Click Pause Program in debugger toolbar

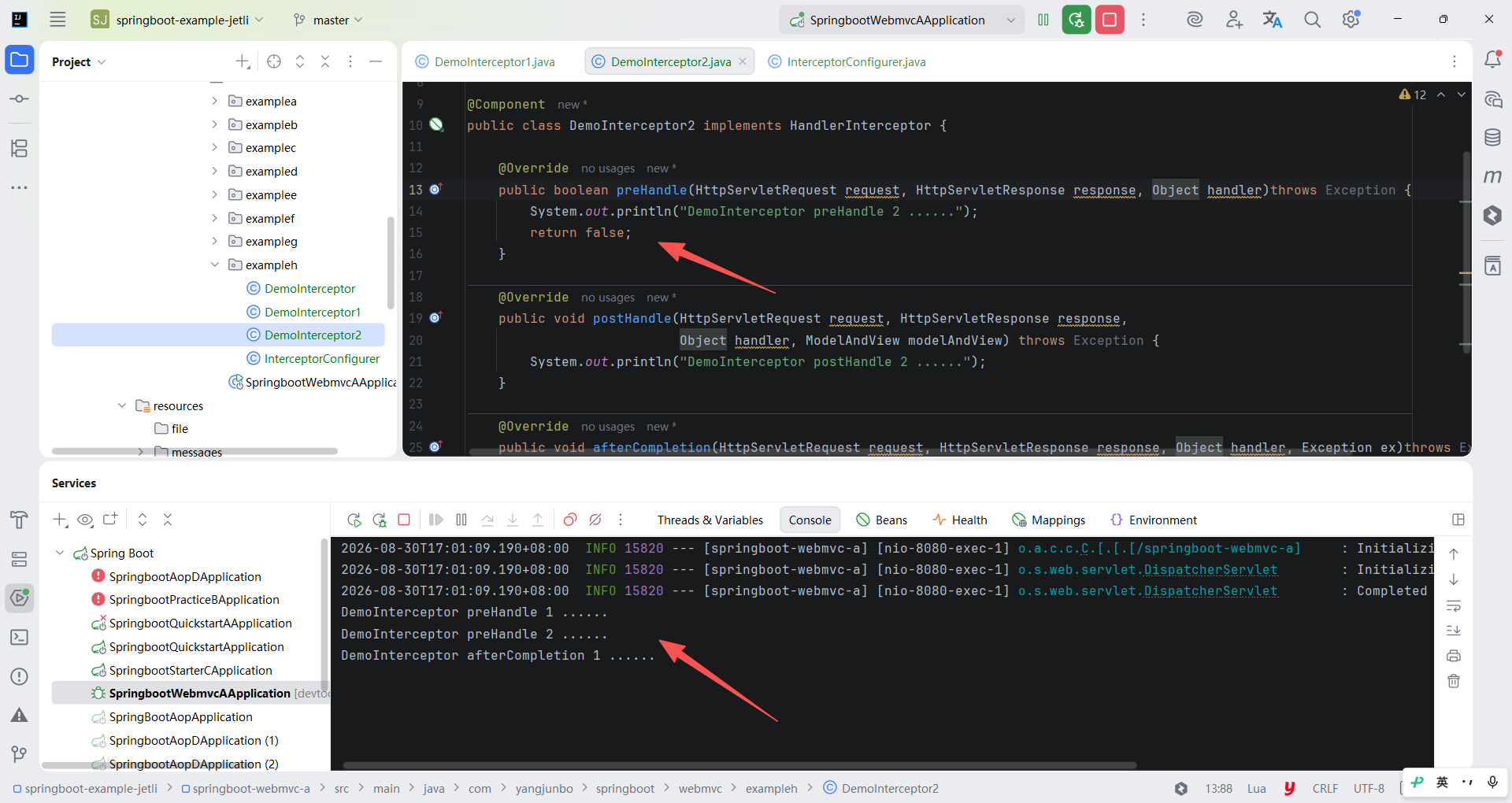[x=461, y=520]
